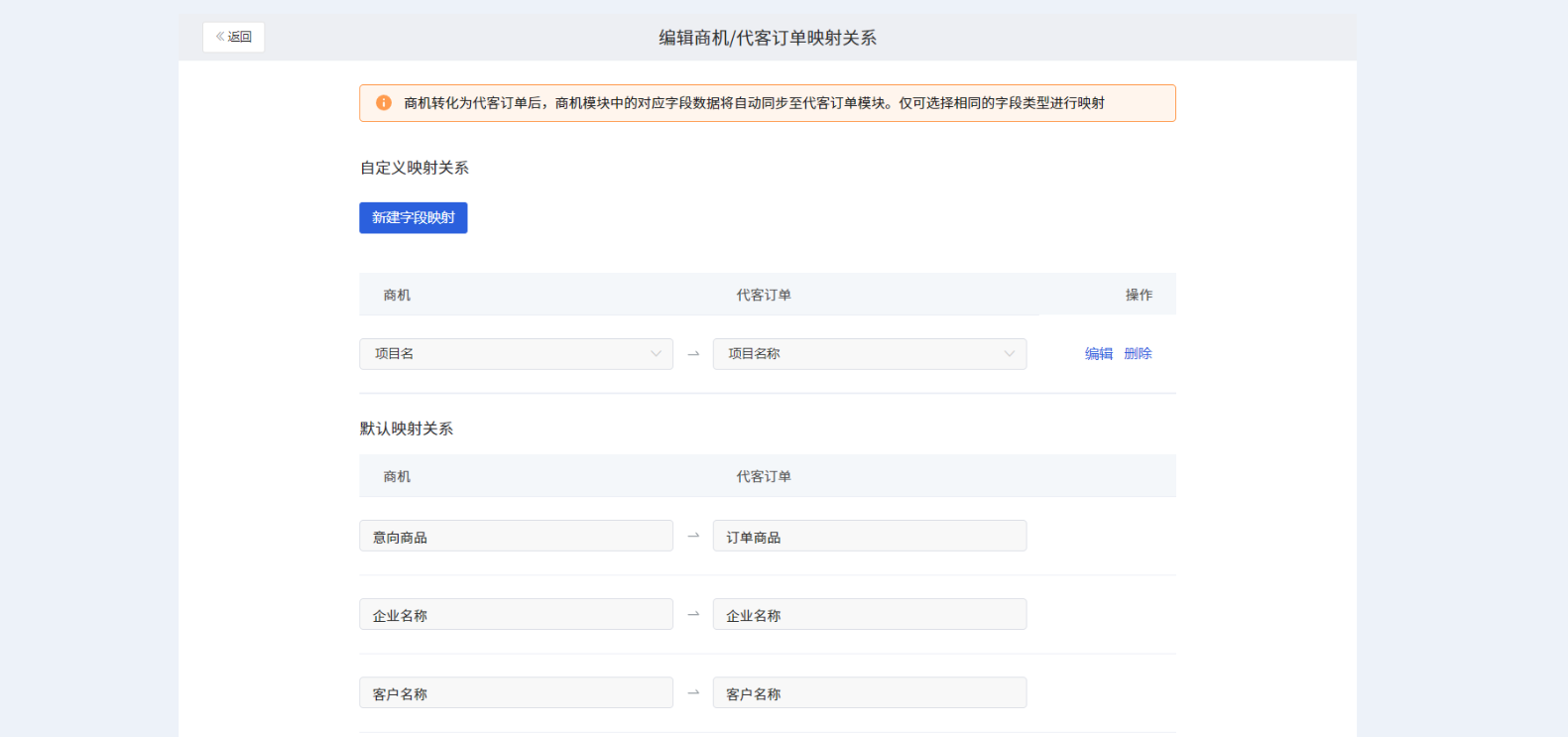Click the 返回 back button
Image resolution: width=1568 pixels, height=737 pixels.
pyautogui.click(x=233, y=37)
